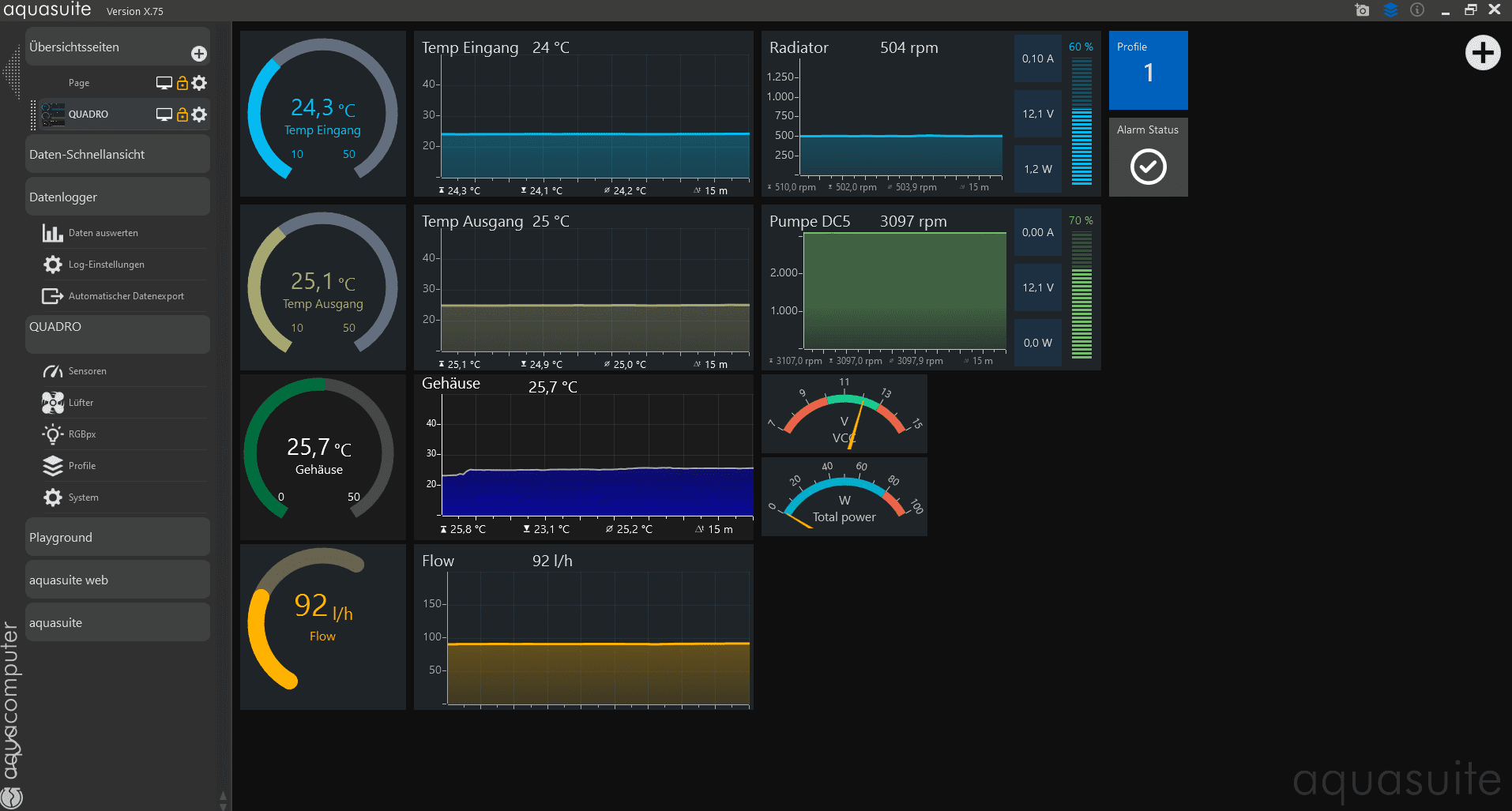
Task: Click the Gehäuse chart title
Action: 451,383
